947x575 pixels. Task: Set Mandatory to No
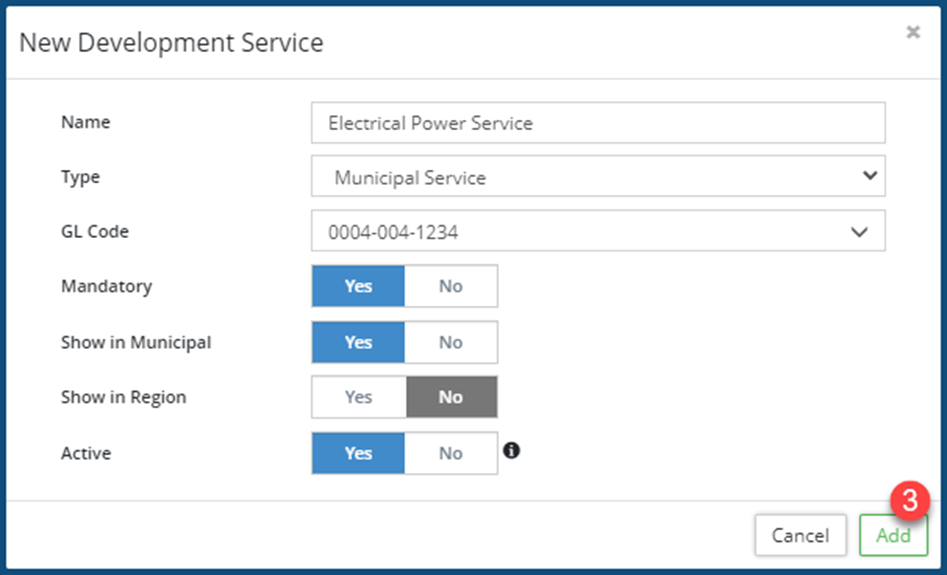click(451, 286)
